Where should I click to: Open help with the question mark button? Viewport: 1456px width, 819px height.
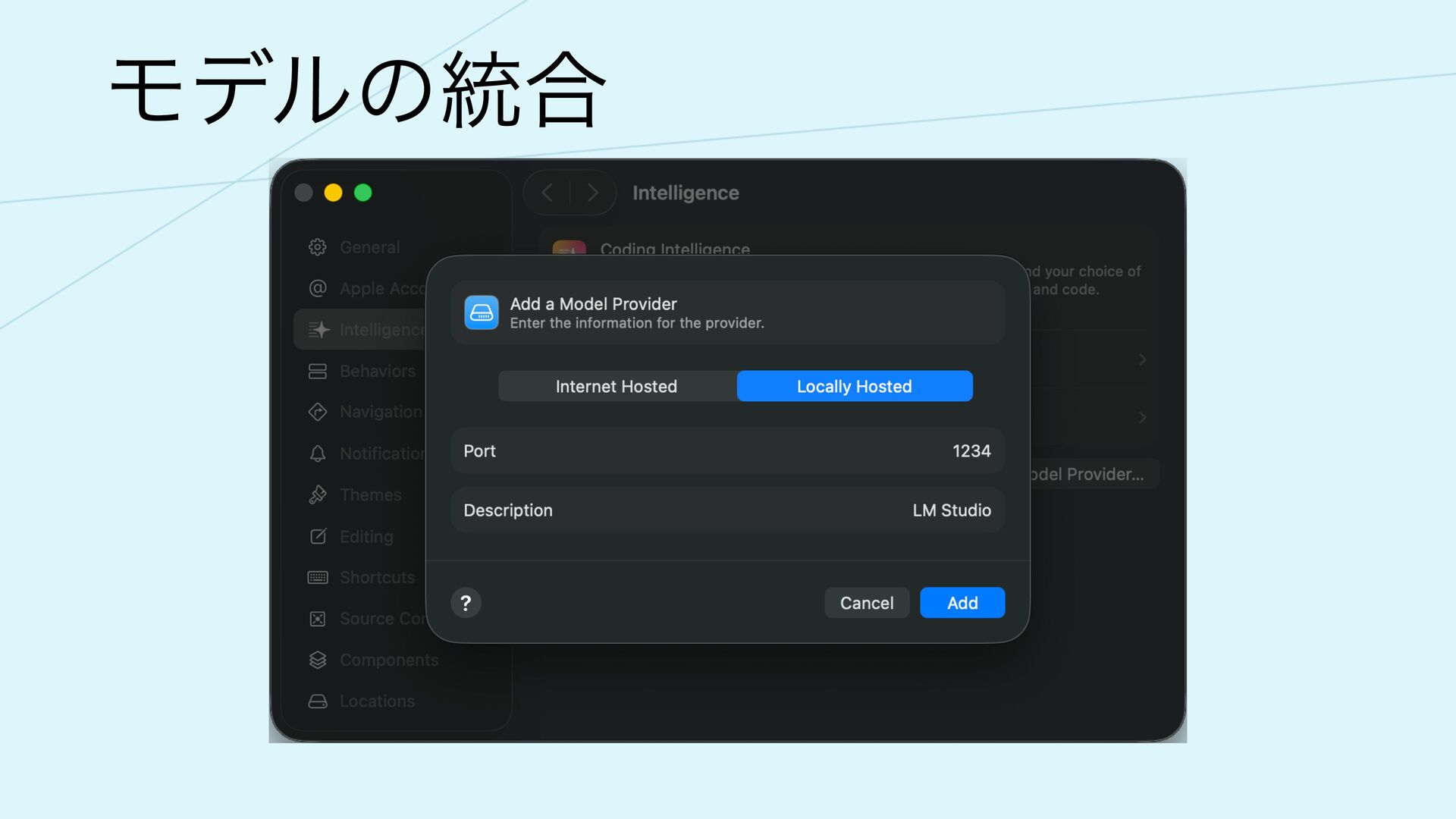point(466,603)
